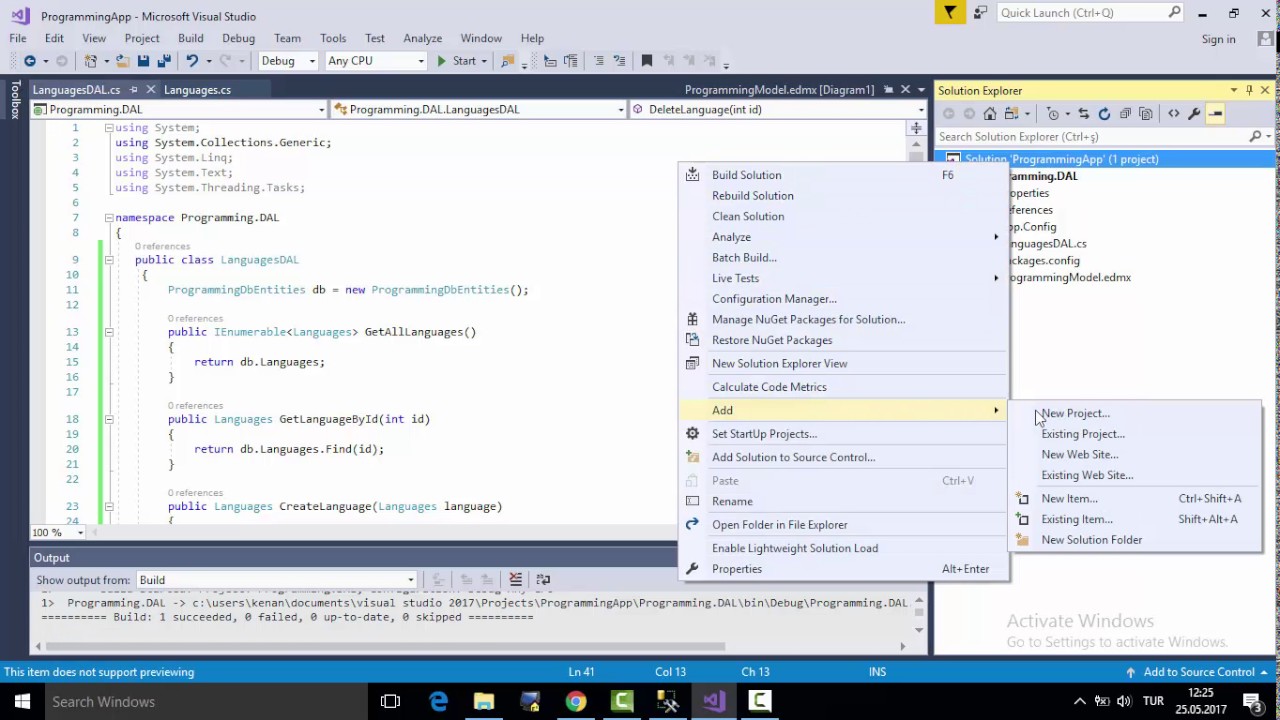Viewport: 1280px width, 720px height.
Task: Open the Any CPU platform dropdown
Action: tap(376, 61)
